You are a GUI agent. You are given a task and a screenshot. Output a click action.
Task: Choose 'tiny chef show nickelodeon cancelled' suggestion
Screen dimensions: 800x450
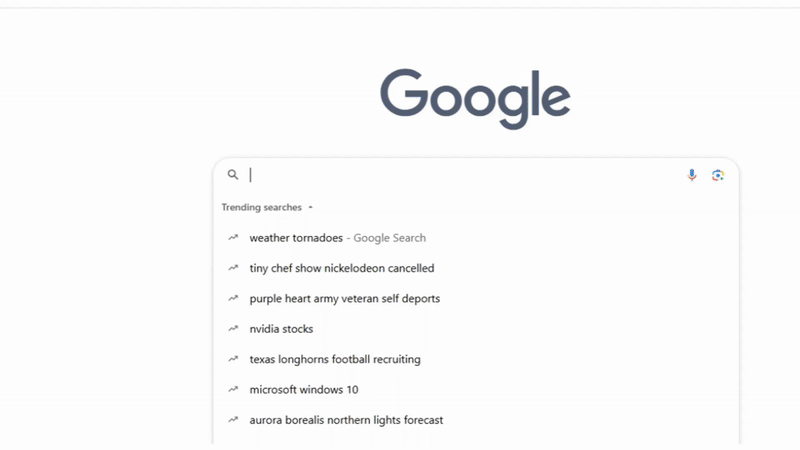(x=341, y=268)
